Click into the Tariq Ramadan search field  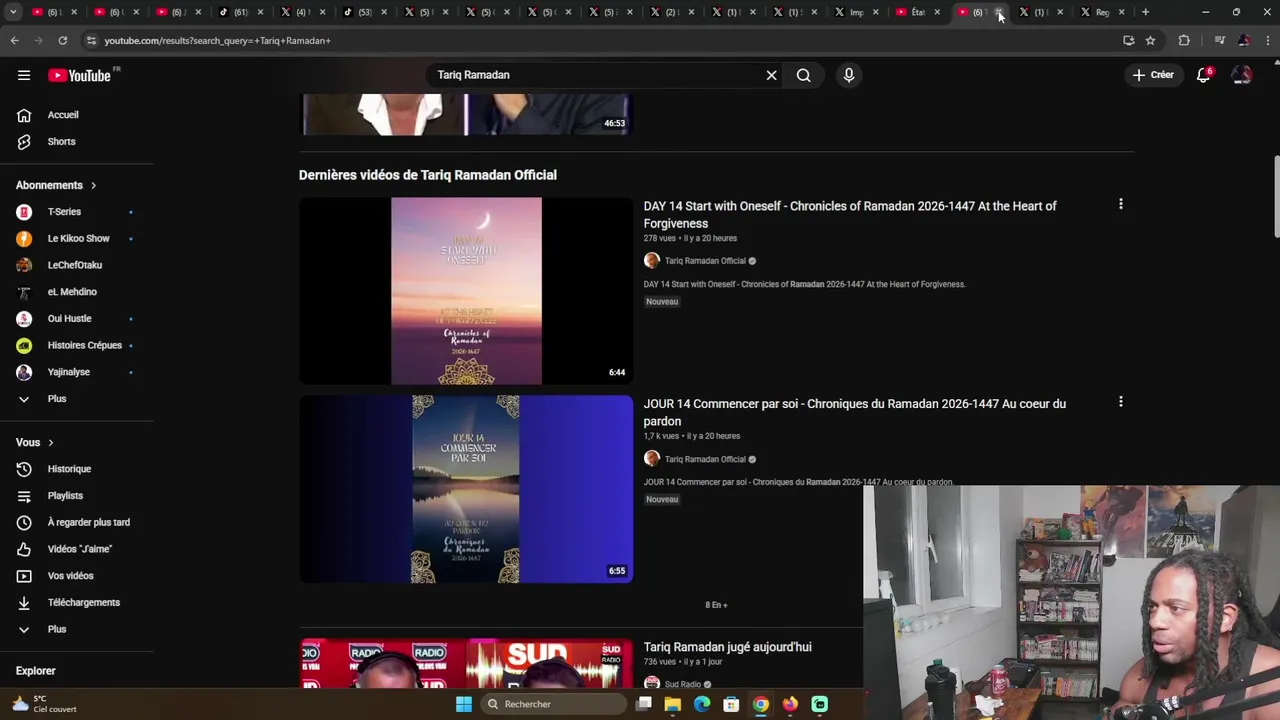click(x=595, y=75)
